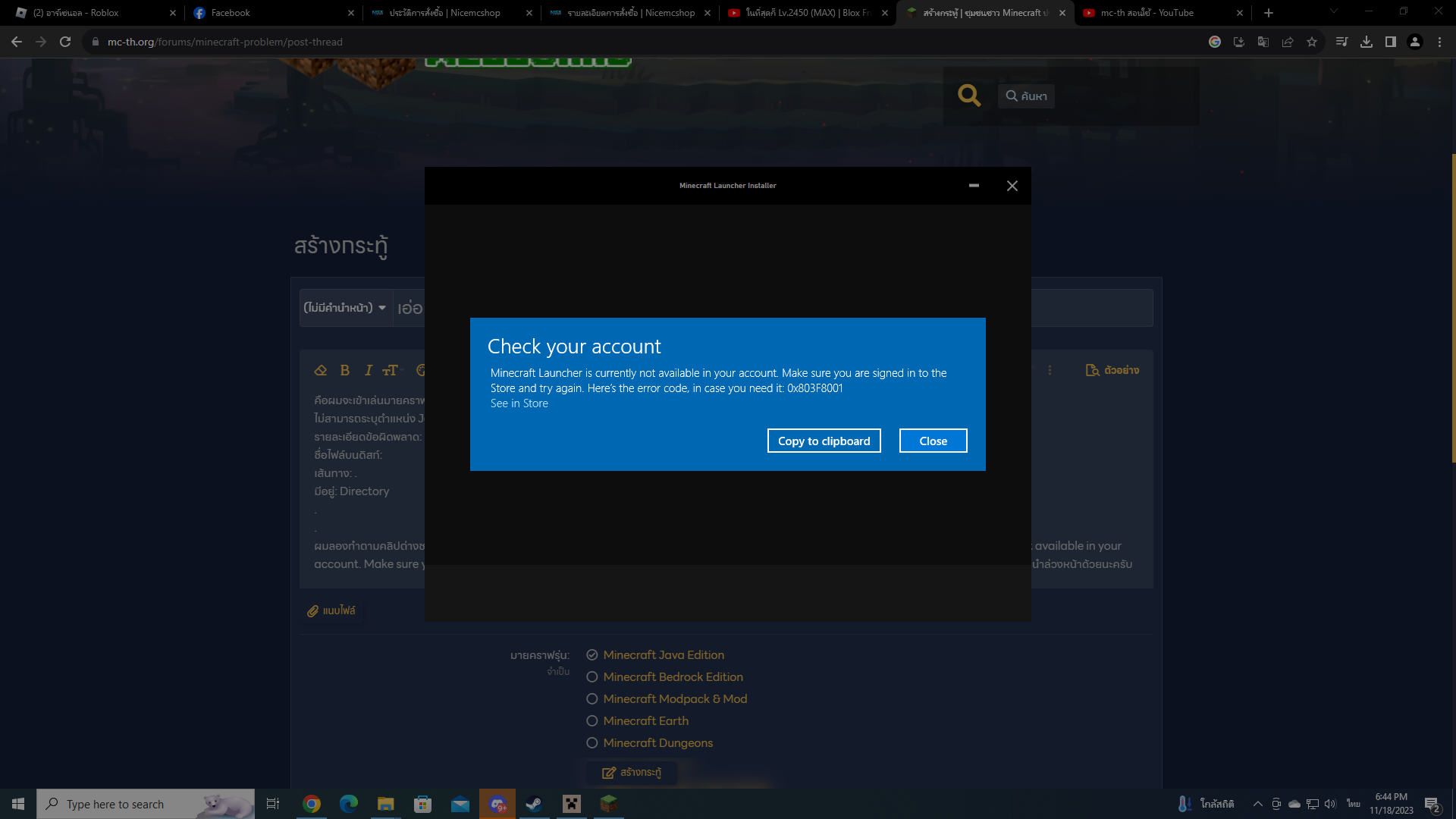Go back in browser history
Viewport: 1456px width, 819px height.
click(17, 42)
